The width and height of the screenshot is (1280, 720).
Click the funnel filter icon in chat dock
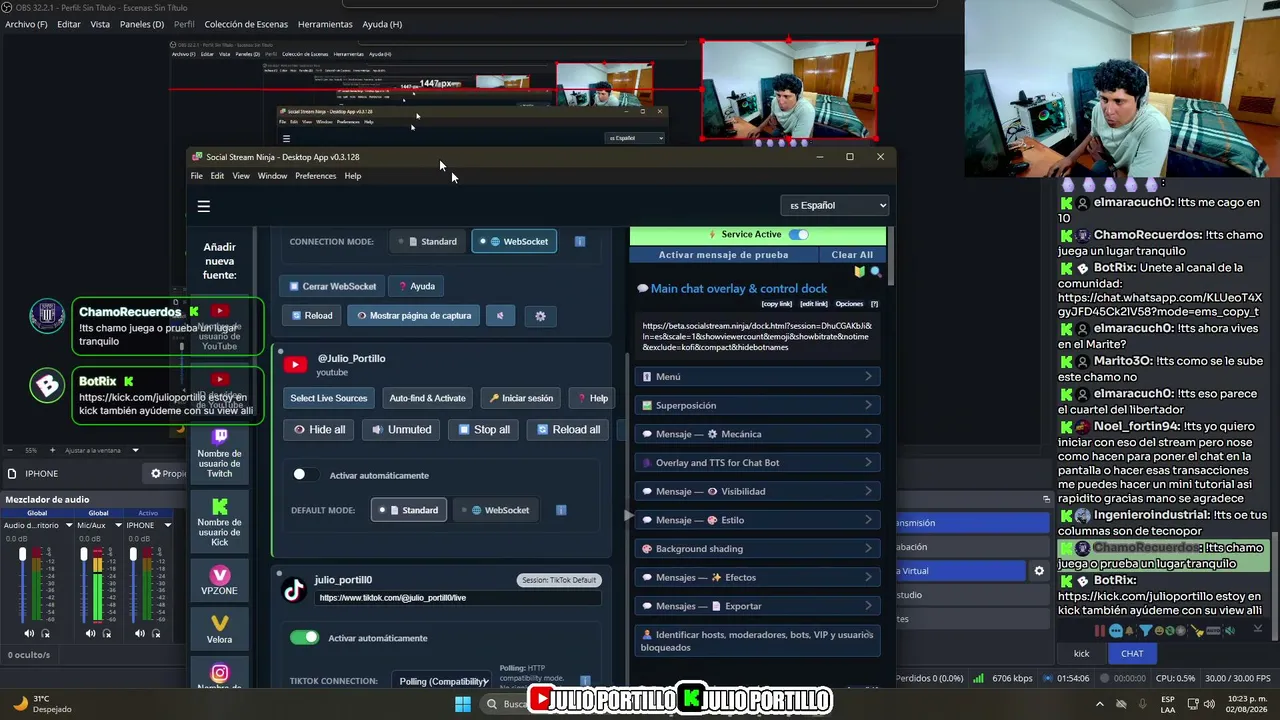coord(1146,631)
